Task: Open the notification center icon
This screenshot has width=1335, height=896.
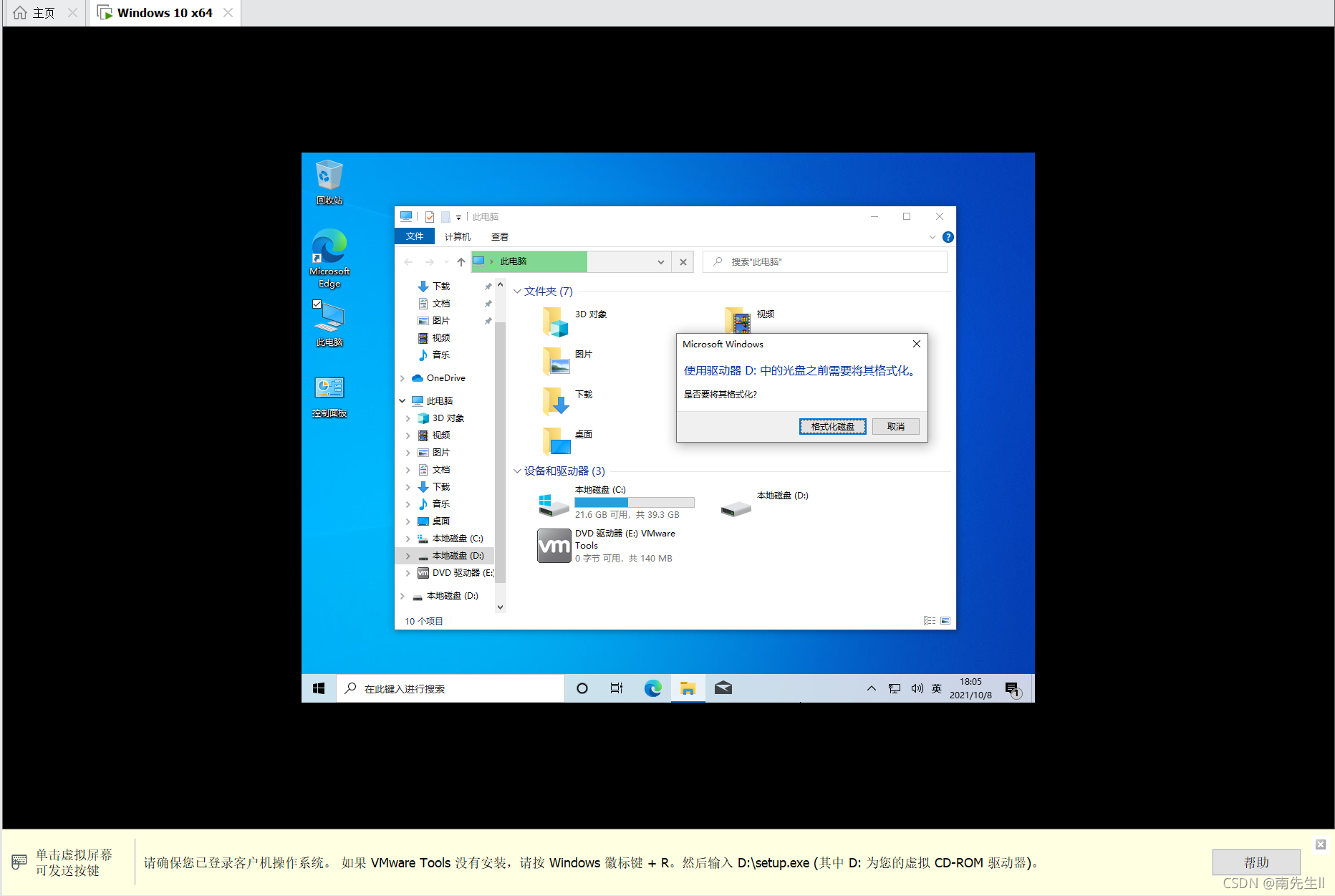Action: click(1012, 688)
